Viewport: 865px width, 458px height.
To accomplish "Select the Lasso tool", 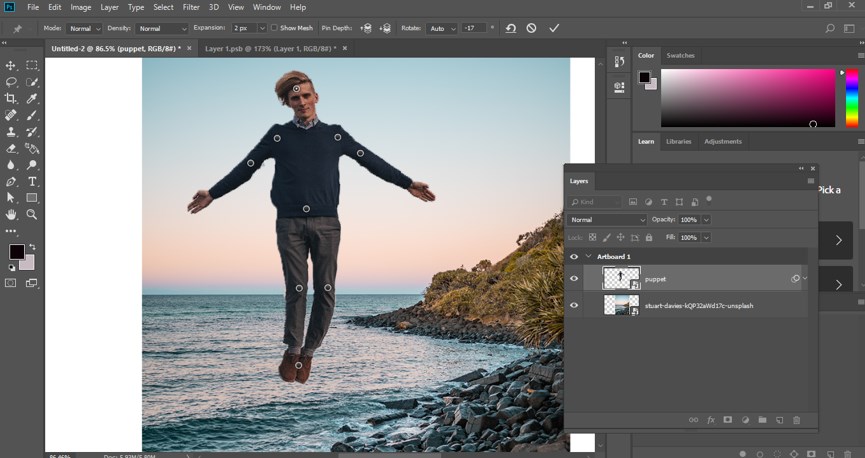I will click(x=11, y=82).
